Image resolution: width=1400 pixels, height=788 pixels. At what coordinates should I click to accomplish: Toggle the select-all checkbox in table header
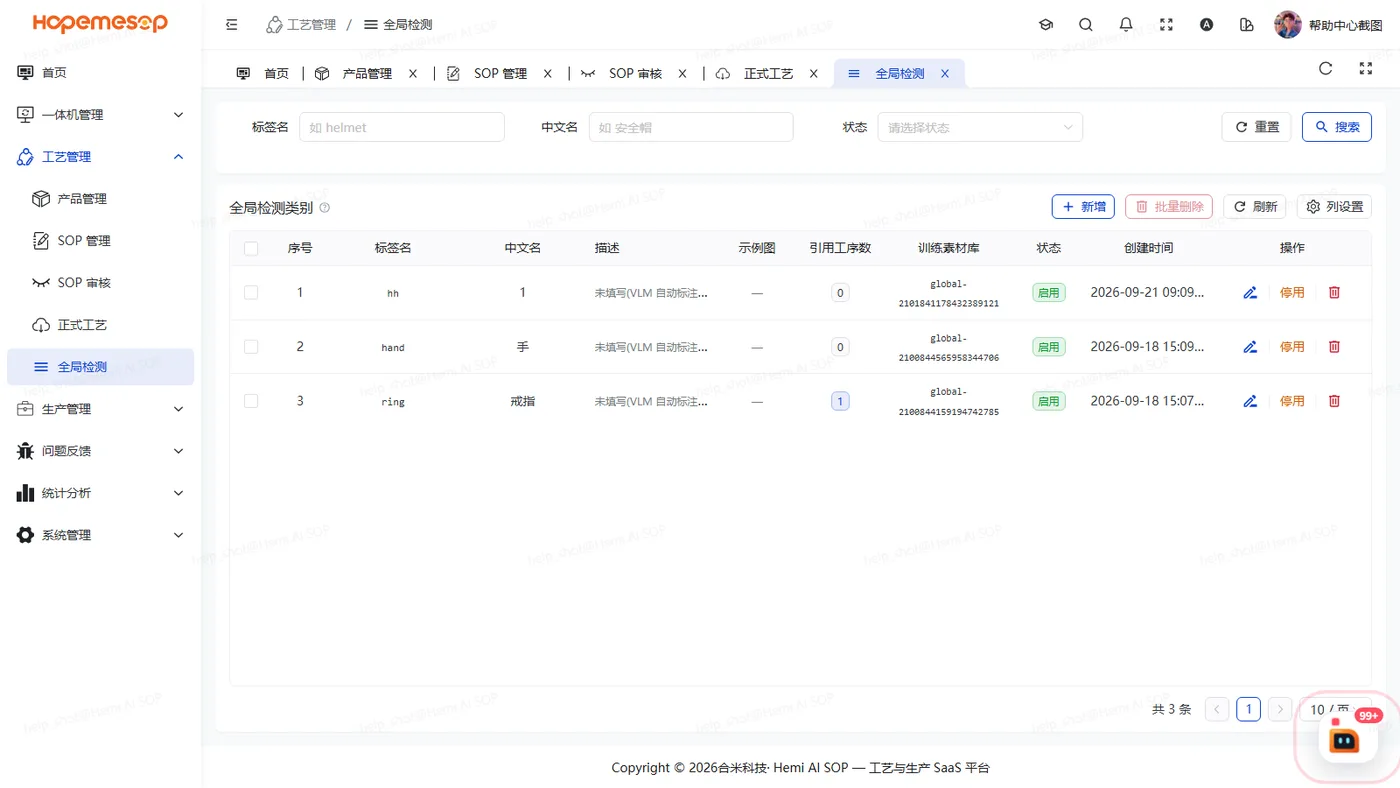click(251, 248)
